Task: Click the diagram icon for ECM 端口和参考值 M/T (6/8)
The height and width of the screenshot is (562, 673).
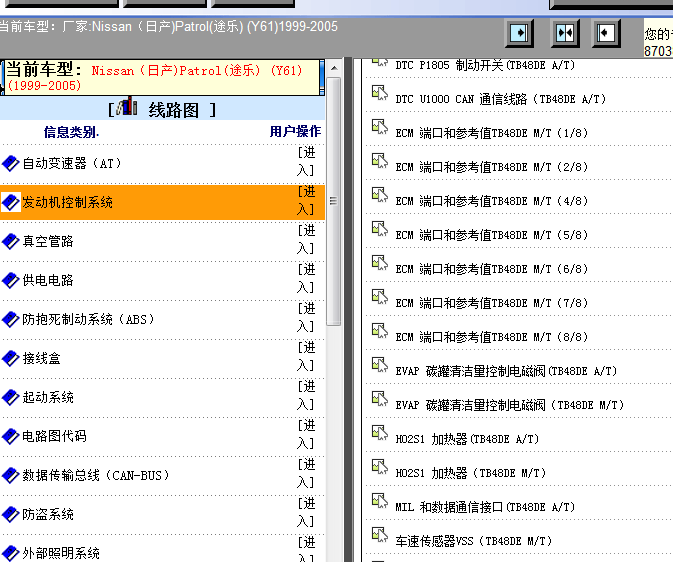Action: 380,263
